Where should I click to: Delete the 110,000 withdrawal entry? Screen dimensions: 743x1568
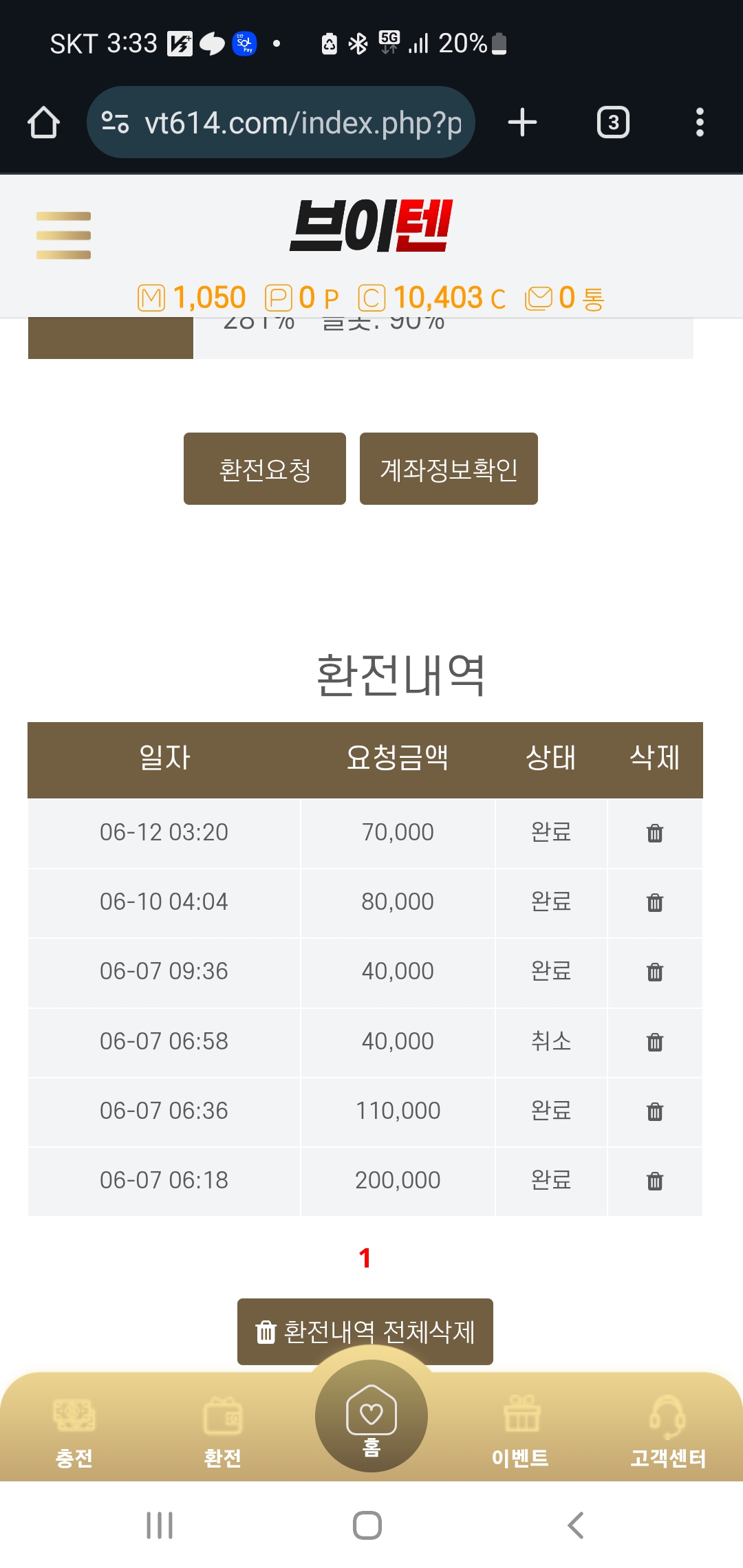(655, 1111)
